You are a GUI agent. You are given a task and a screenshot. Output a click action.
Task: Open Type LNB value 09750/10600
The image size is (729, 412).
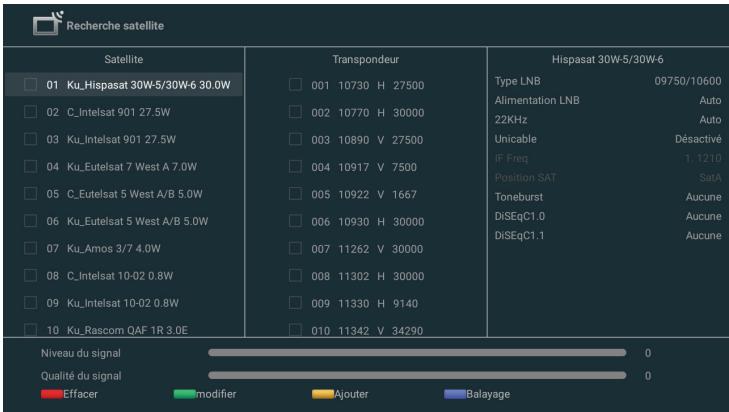click(688, 81)
